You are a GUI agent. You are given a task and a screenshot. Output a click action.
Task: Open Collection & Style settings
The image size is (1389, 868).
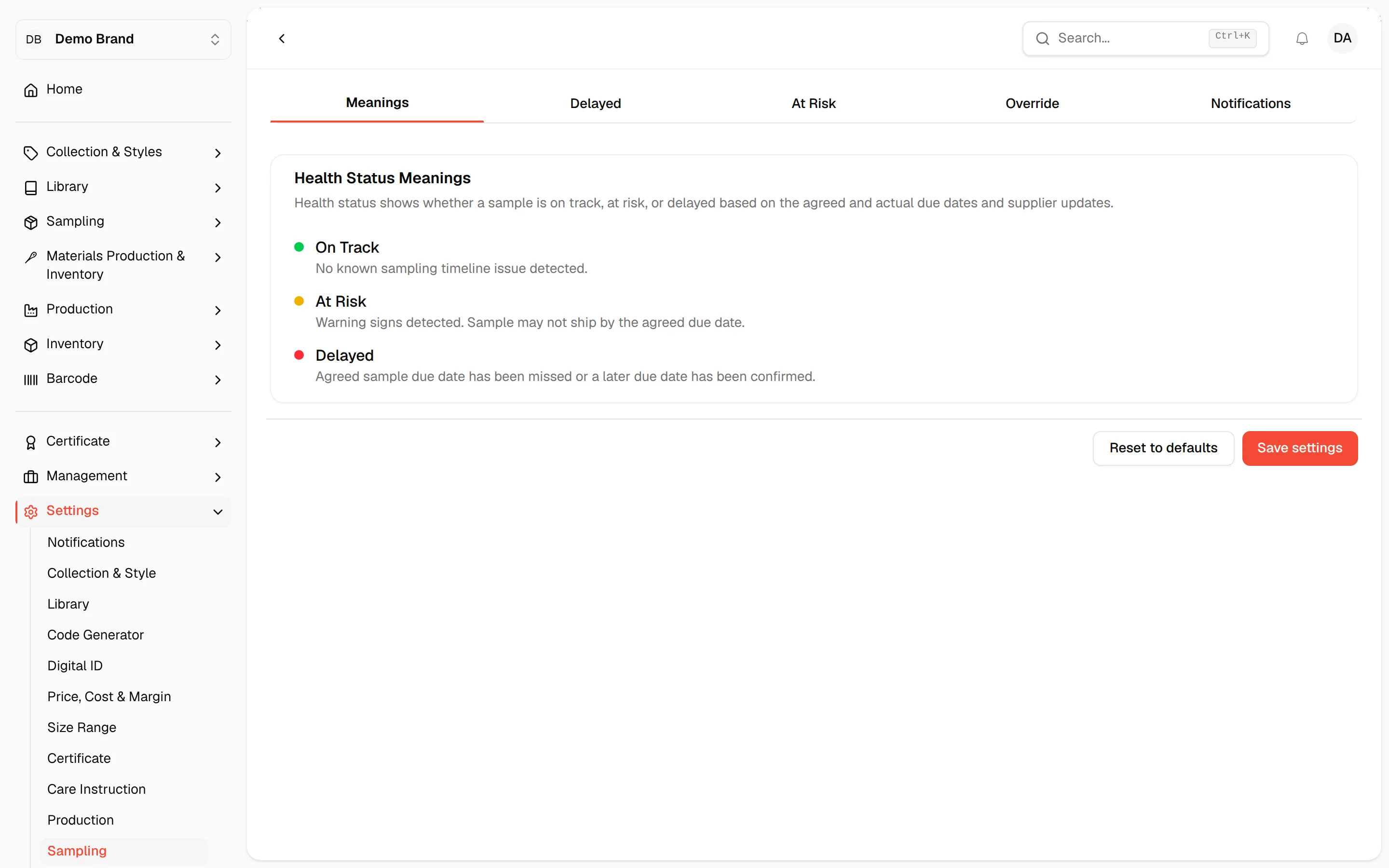(102, 573)
